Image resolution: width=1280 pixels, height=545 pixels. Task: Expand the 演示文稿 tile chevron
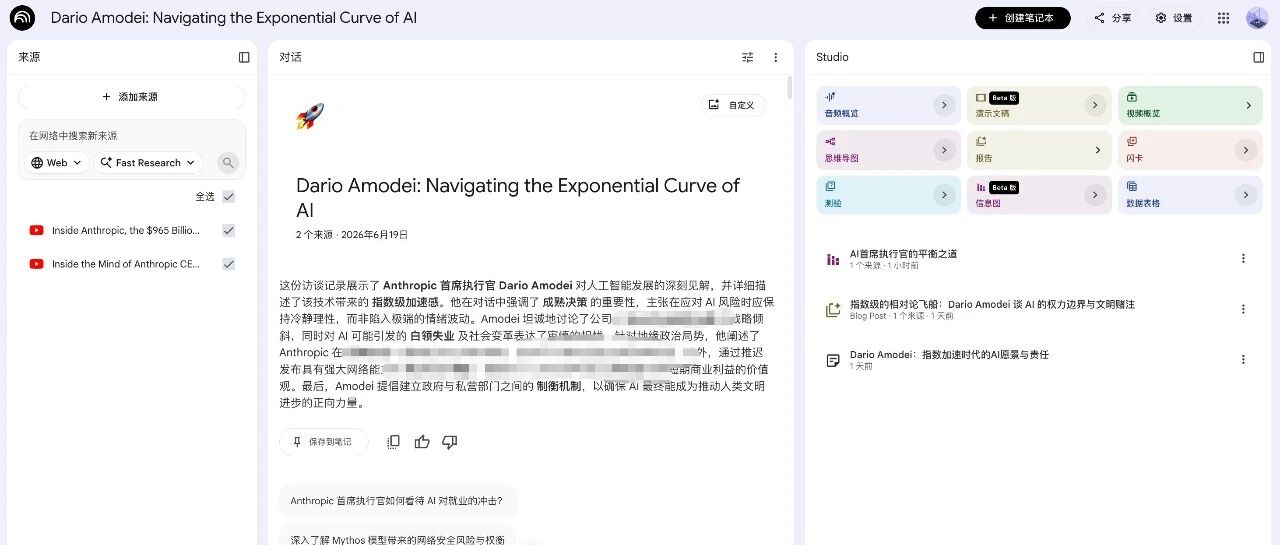coord(1095,105)
